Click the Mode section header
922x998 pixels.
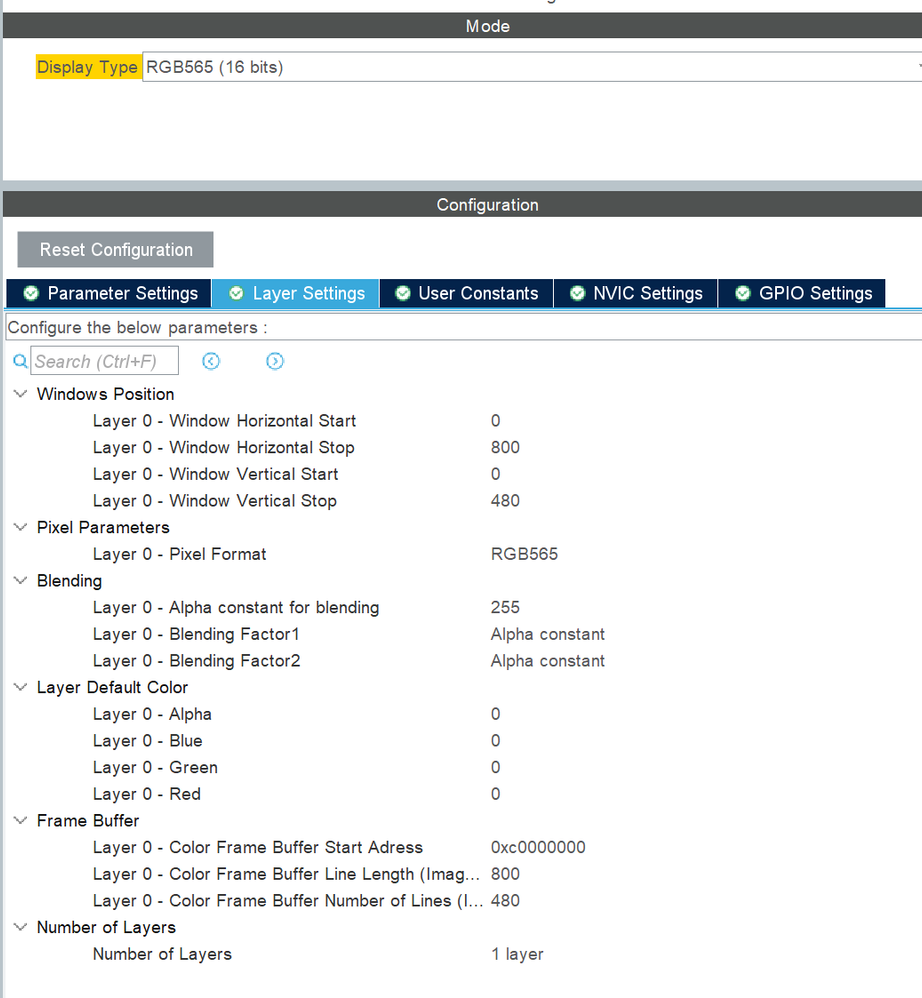point(463,26)
